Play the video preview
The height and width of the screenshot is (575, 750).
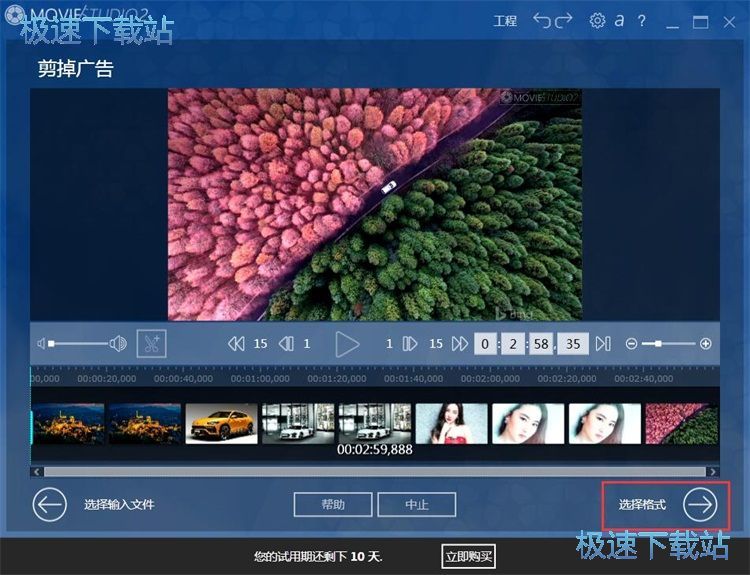point(347,343)
